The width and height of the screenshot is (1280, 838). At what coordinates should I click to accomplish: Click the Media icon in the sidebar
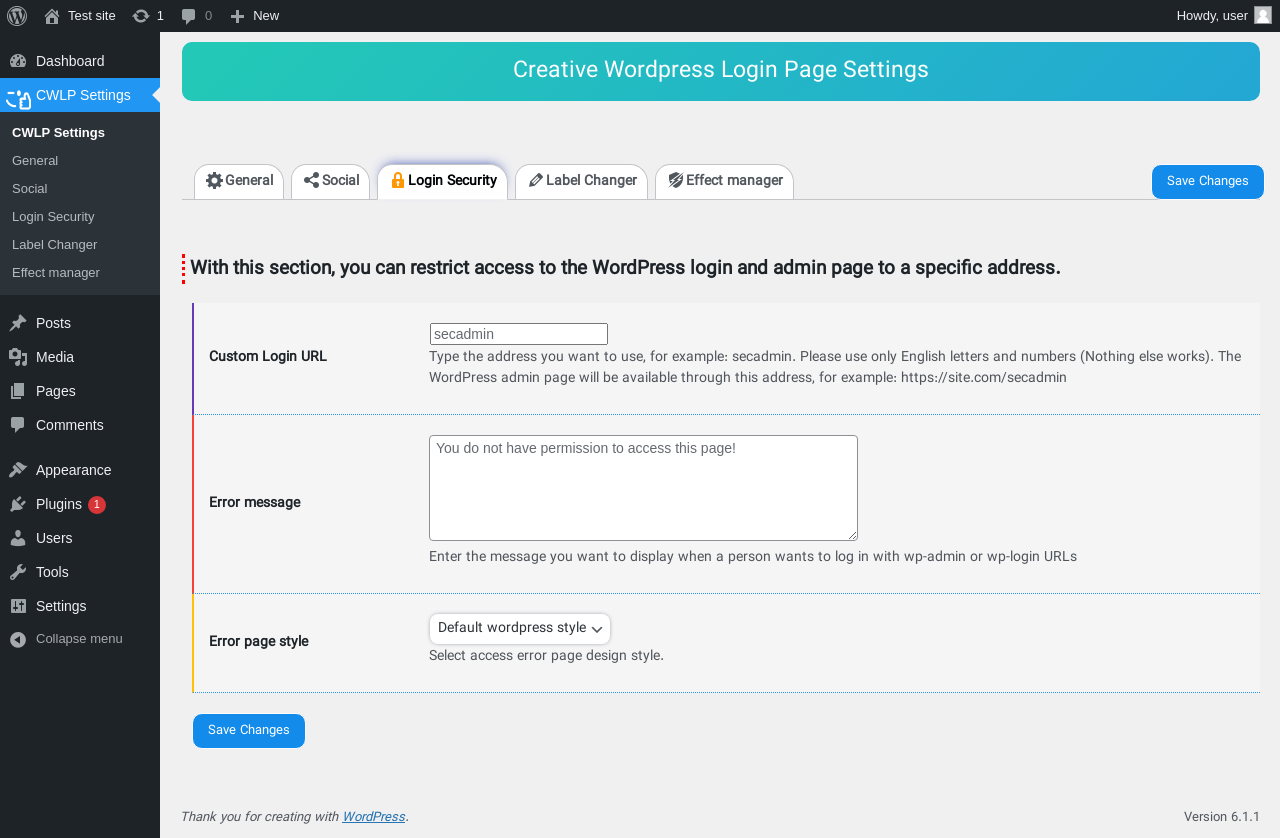click(18, 357)
